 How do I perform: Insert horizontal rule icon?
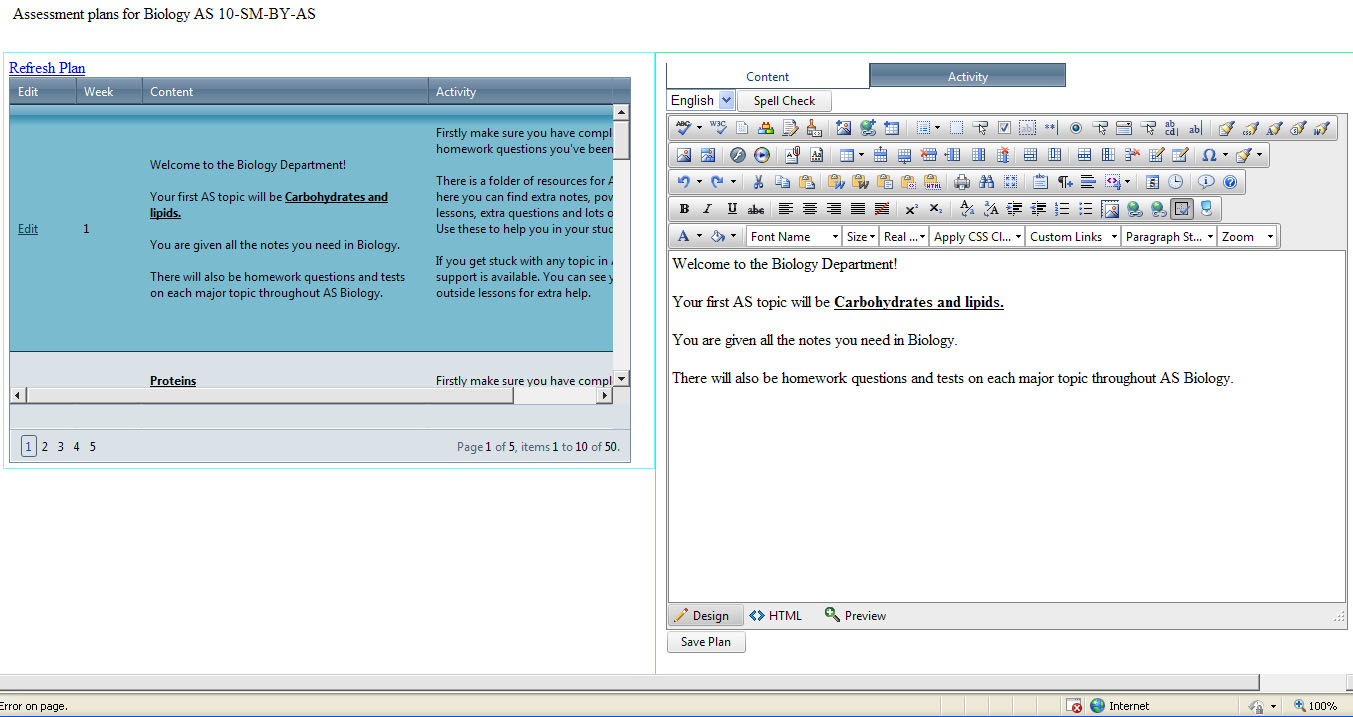pyautogui.click(x=1088, y=182)
